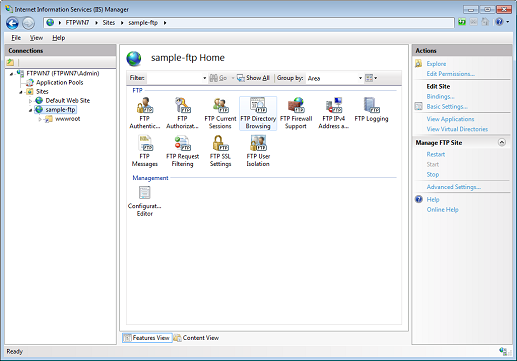Open FTP SSL Settings feature

click(x=220, y=151)
